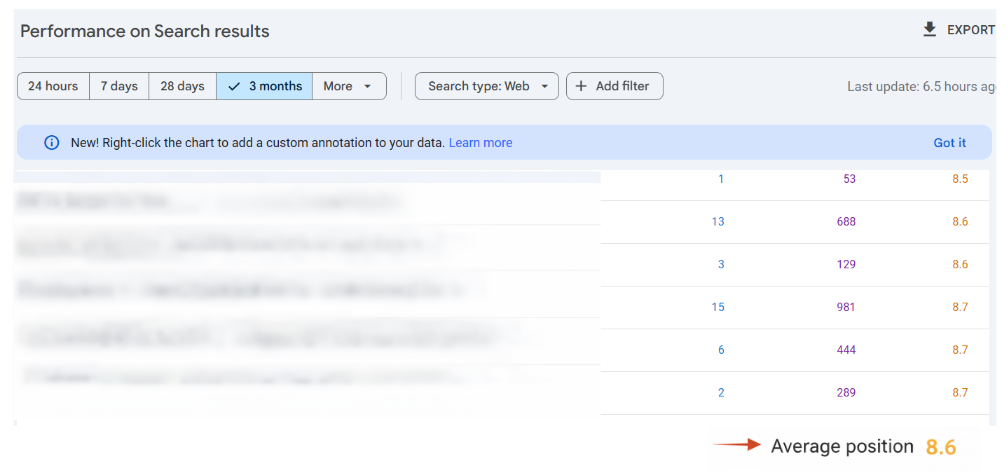Click the Export download icon
This screenshot has height=472, width=1008.
coord(930,30)
